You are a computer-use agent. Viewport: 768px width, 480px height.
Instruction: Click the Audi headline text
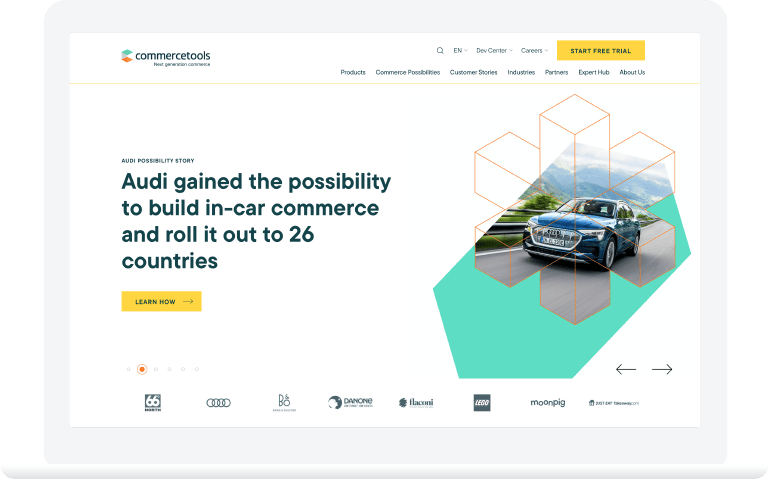pyautogui.click(x=256, y=221)
